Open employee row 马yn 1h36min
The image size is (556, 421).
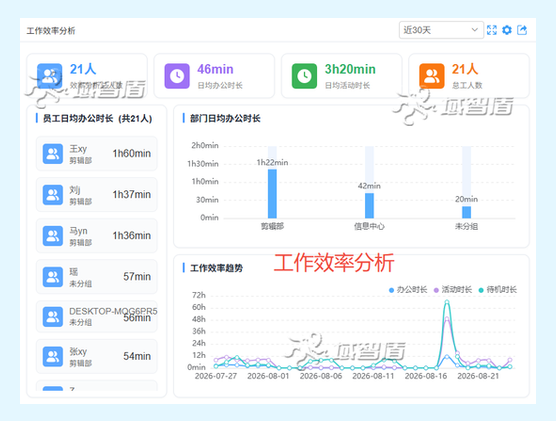pyautogui.click(x=96, y=236)
